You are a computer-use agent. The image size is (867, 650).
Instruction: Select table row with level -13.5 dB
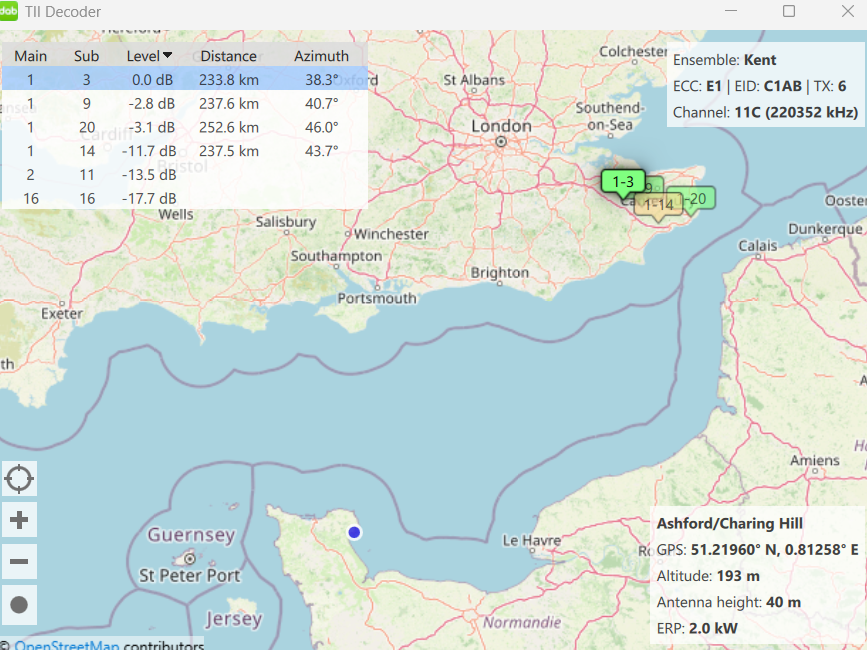pos(185,175)
